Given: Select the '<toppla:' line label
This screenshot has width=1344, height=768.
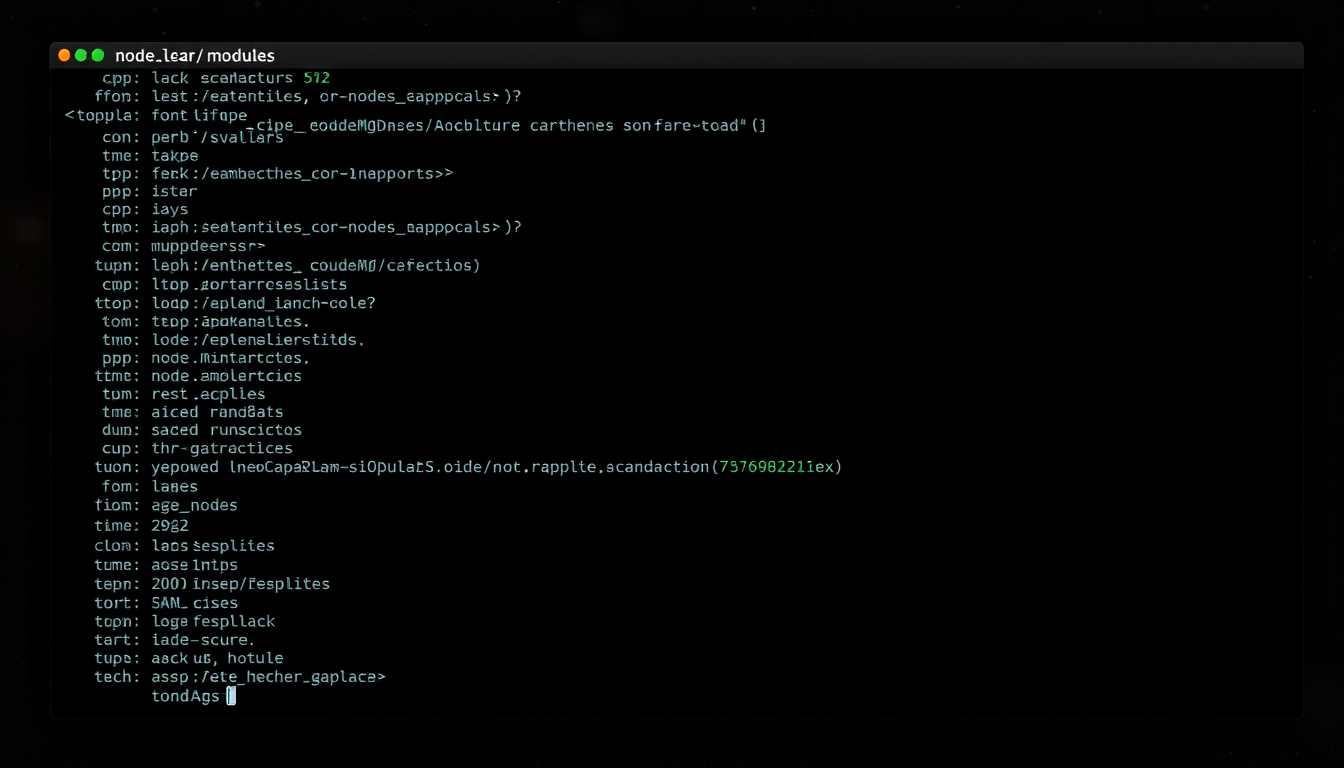Looking at the screenshot, I should 103,116.
